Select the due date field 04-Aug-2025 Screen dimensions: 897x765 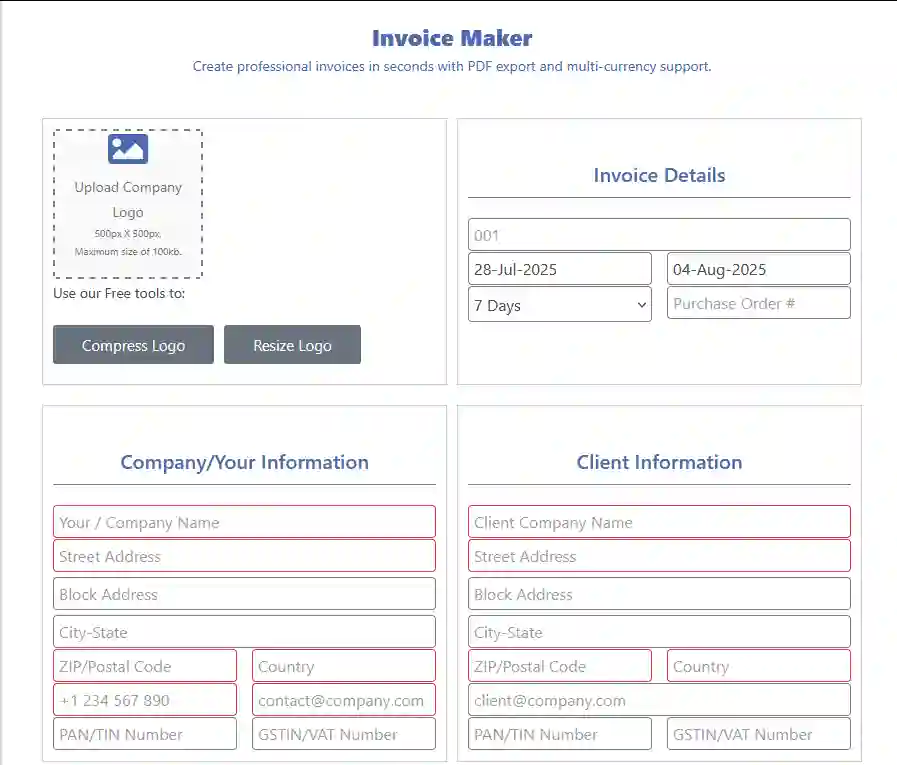pyautogui.click(x=759, y=269)
